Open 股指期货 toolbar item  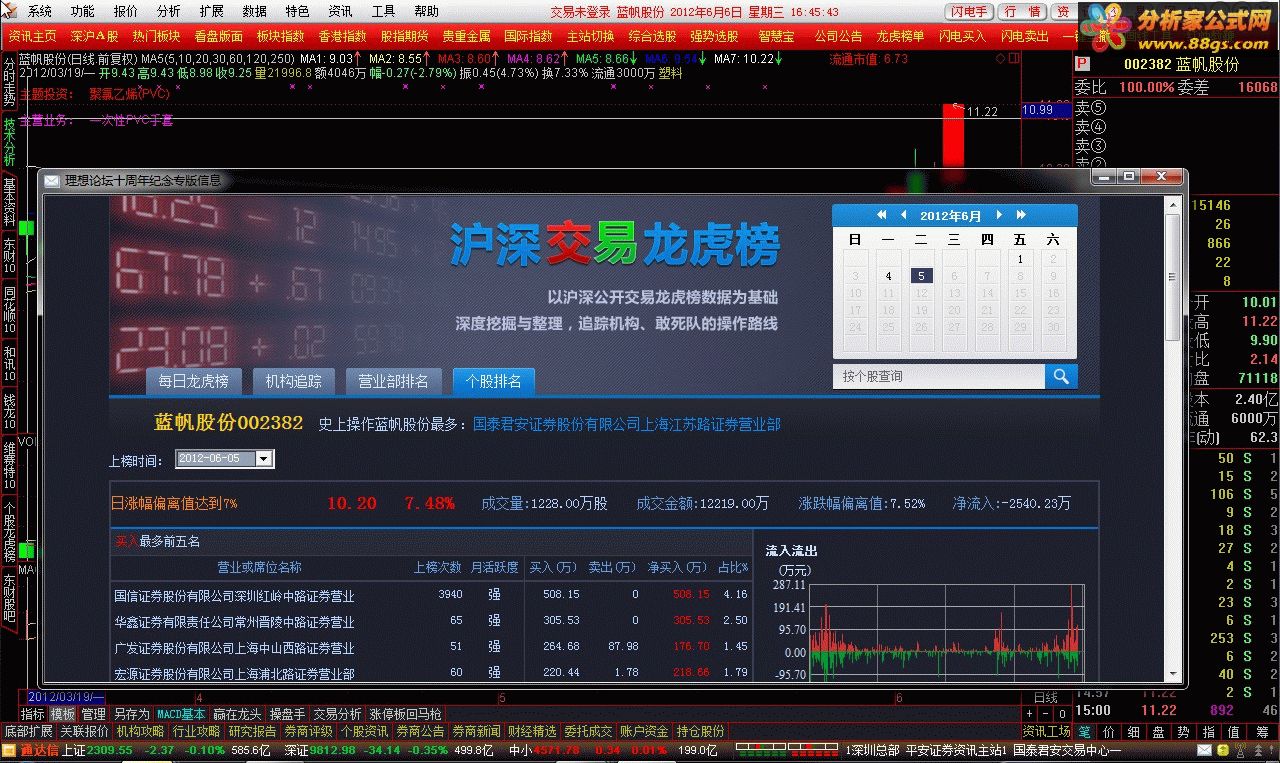404,36
